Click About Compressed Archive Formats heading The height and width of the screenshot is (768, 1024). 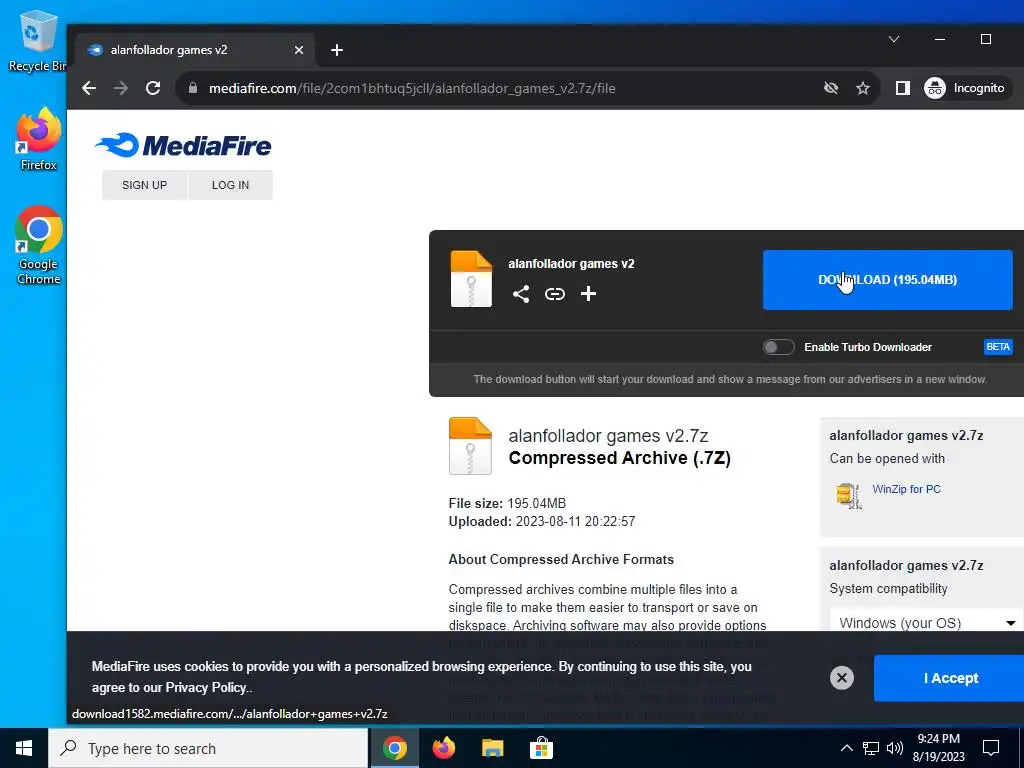click(561, 560)
